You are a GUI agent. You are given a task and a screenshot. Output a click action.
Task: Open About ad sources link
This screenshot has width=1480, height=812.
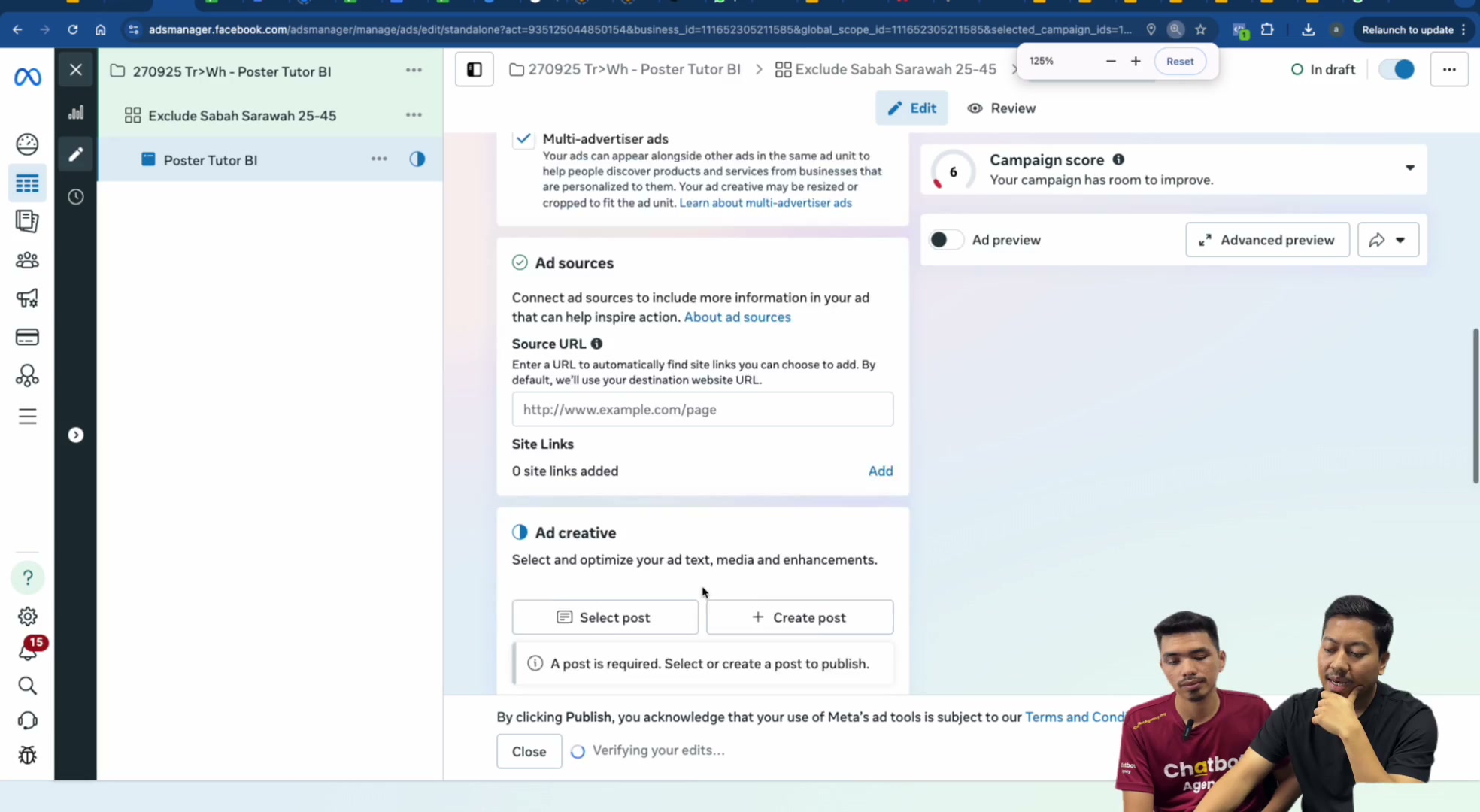[737, 317]
